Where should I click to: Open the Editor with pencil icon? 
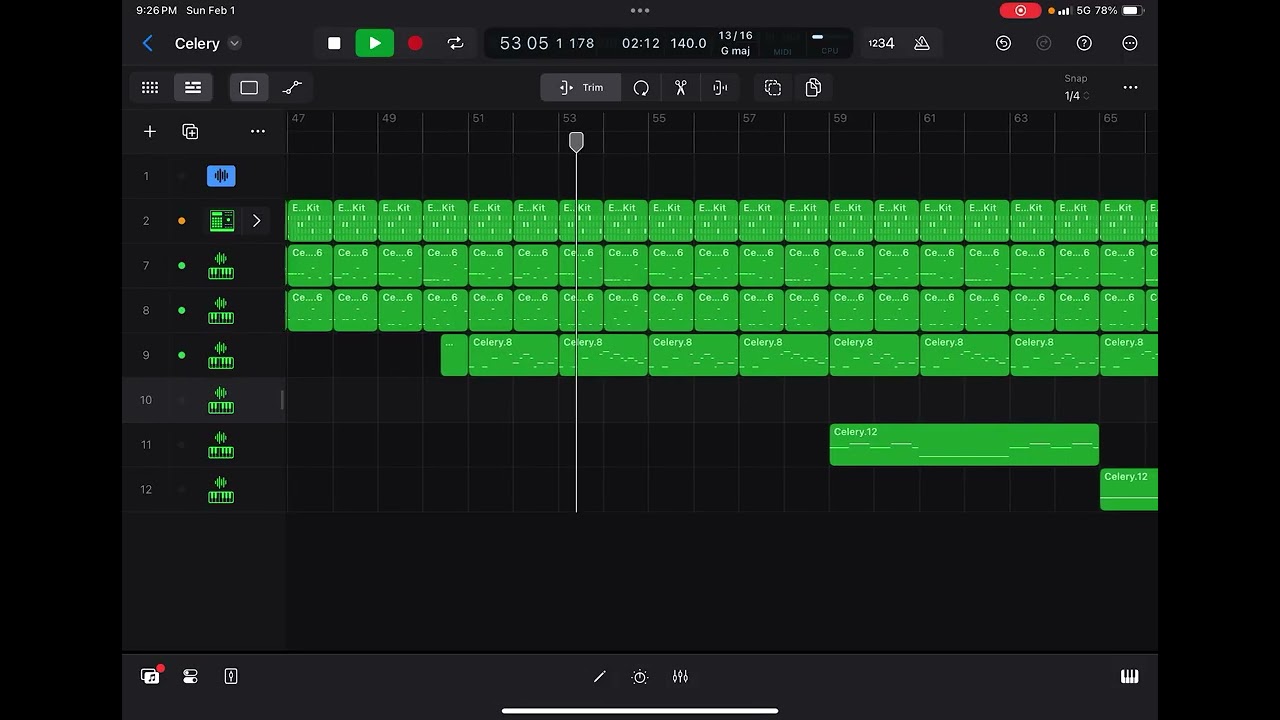599,677
